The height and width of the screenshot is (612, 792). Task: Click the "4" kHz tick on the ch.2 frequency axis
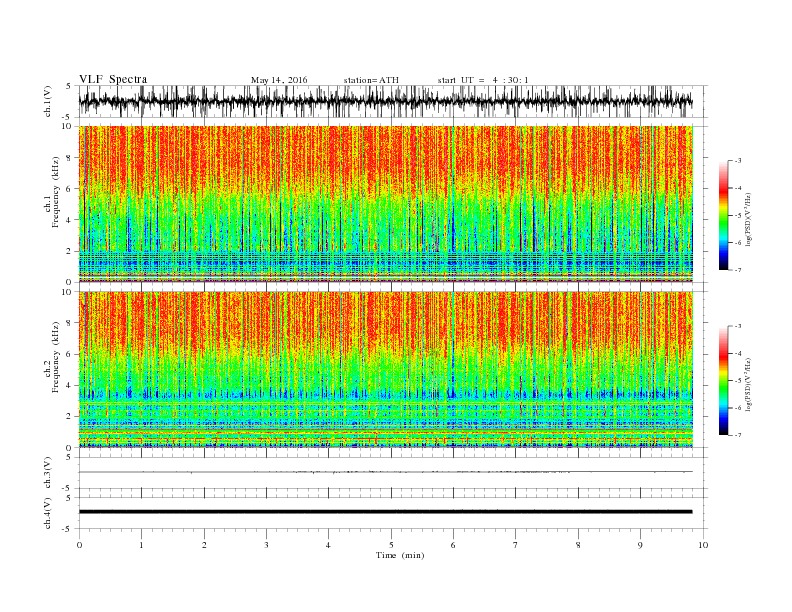pyautogui.click(x=70, y=386)
